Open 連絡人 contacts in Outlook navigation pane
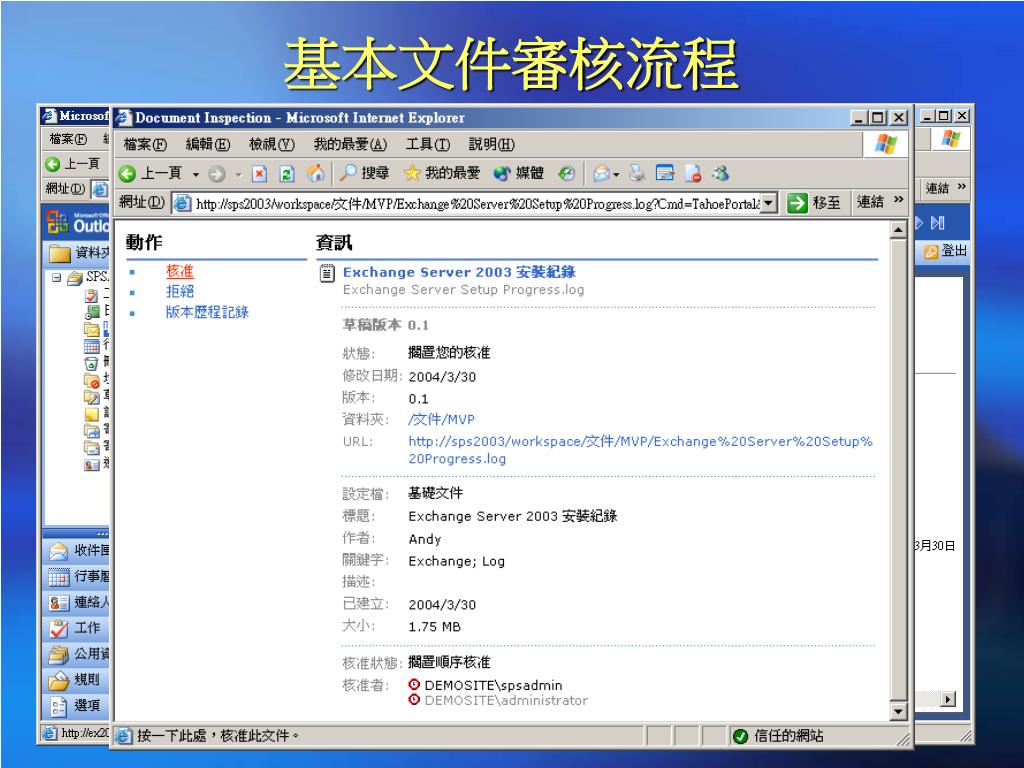 (x=78, y=602)
